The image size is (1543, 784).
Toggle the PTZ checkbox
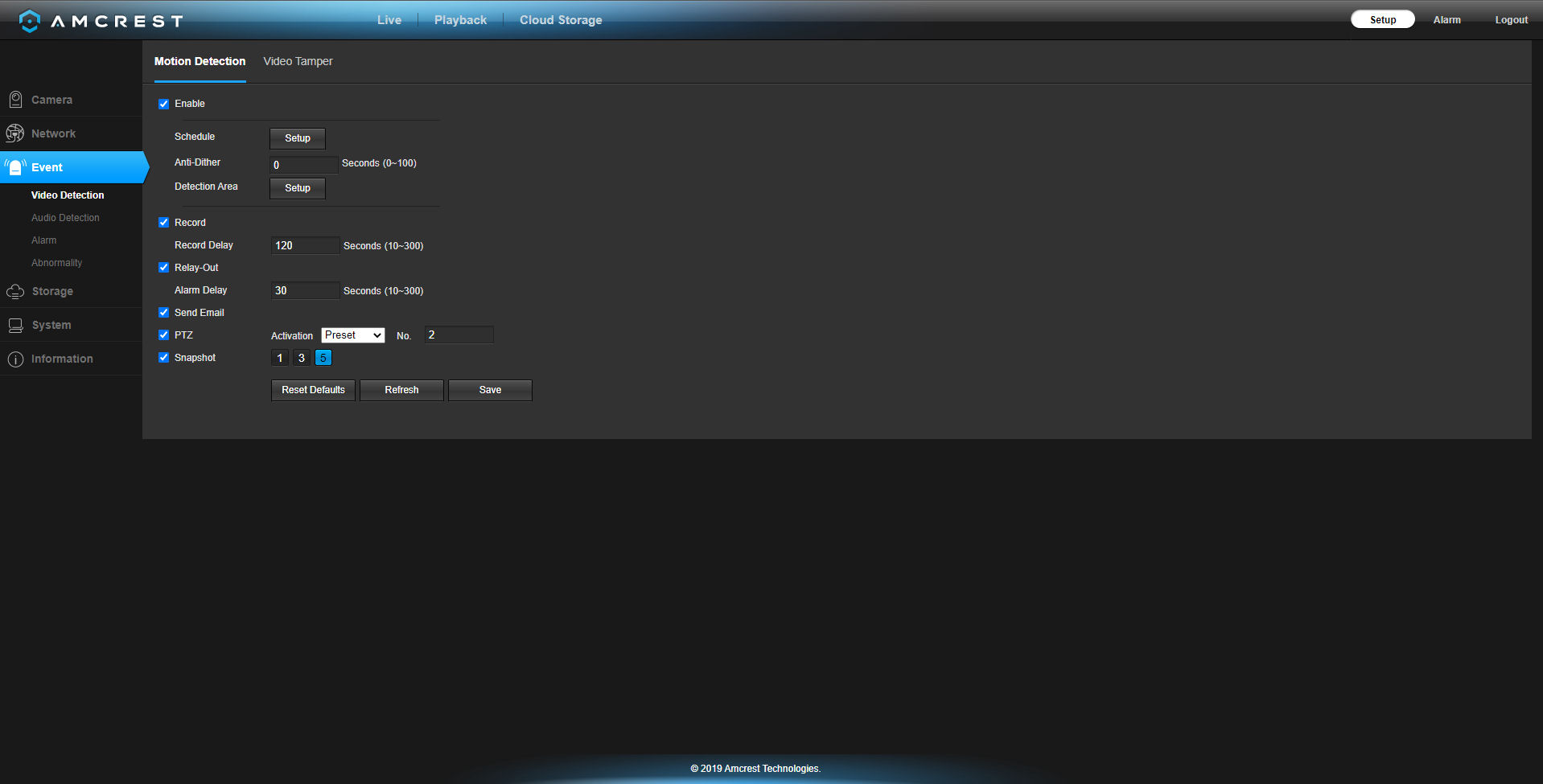coord(163,335)
